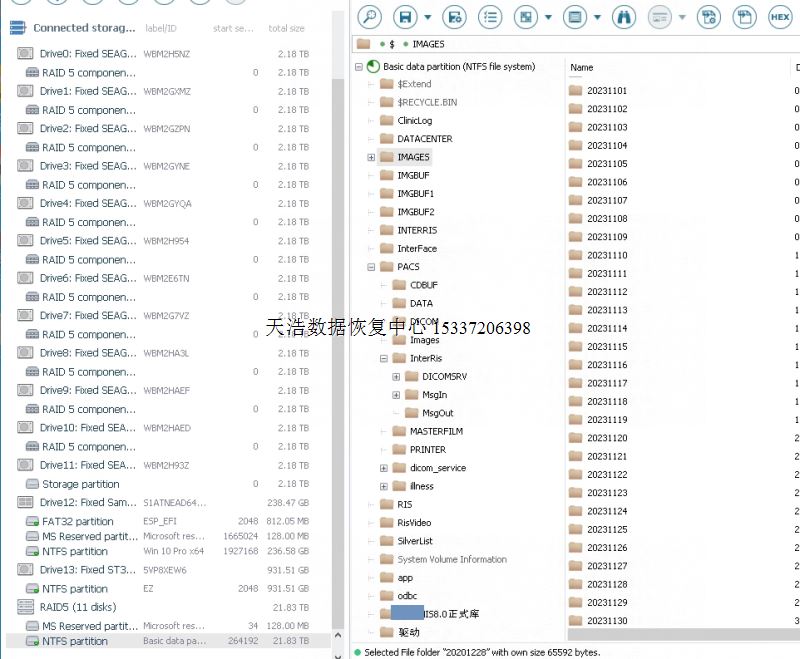Click the save floppy disk icon
Screen dimensions: 800x659
(x=405, y=16)
